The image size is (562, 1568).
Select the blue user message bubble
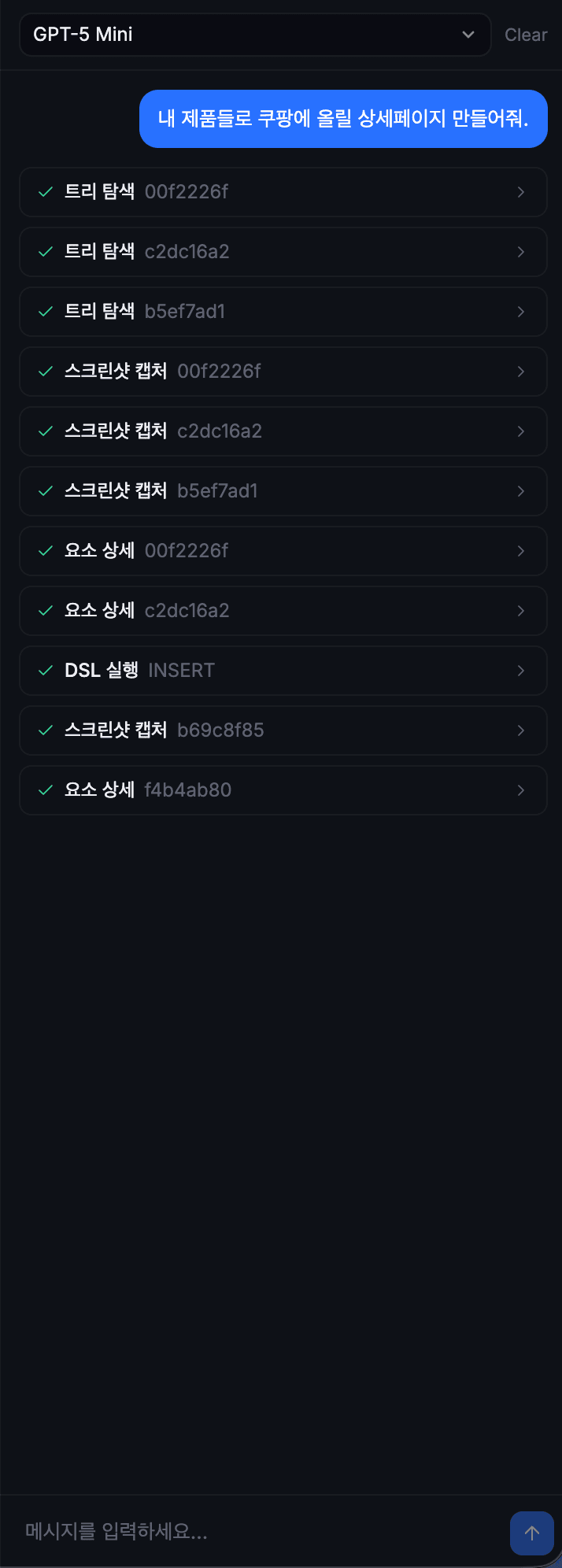342,119
